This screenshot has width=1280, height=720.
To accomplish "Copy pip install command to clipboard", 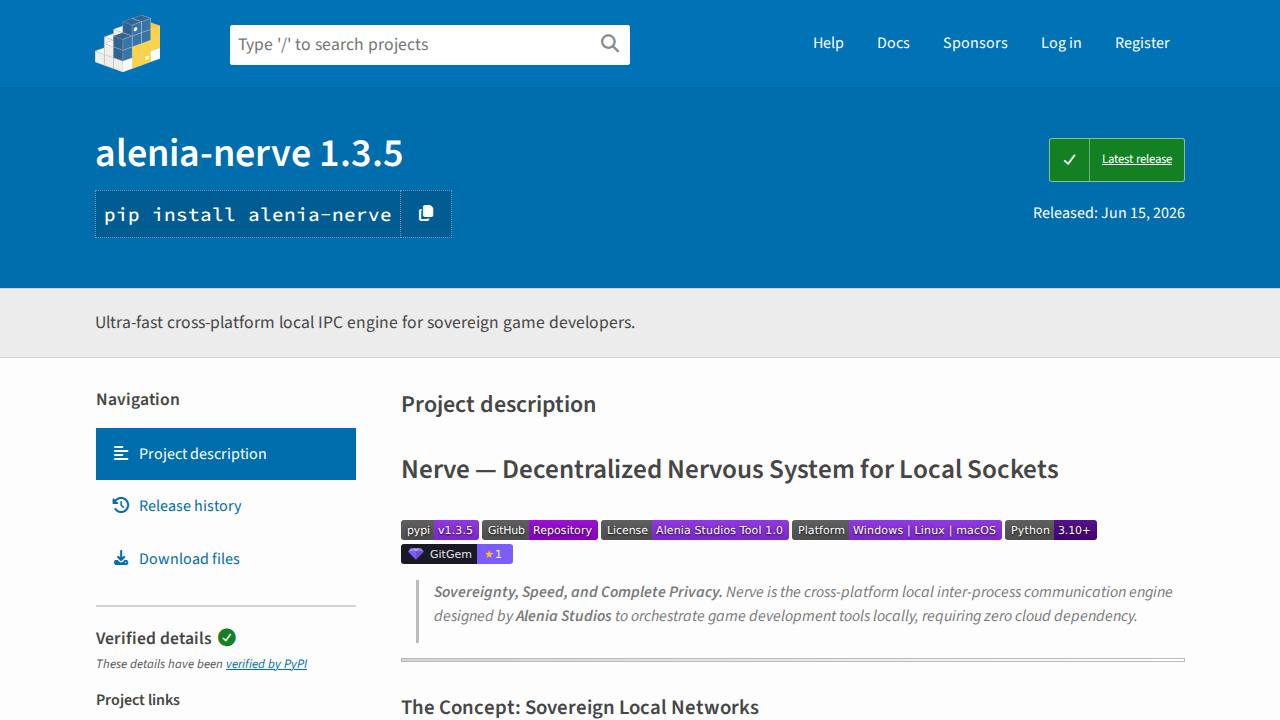I will (426, 214).
